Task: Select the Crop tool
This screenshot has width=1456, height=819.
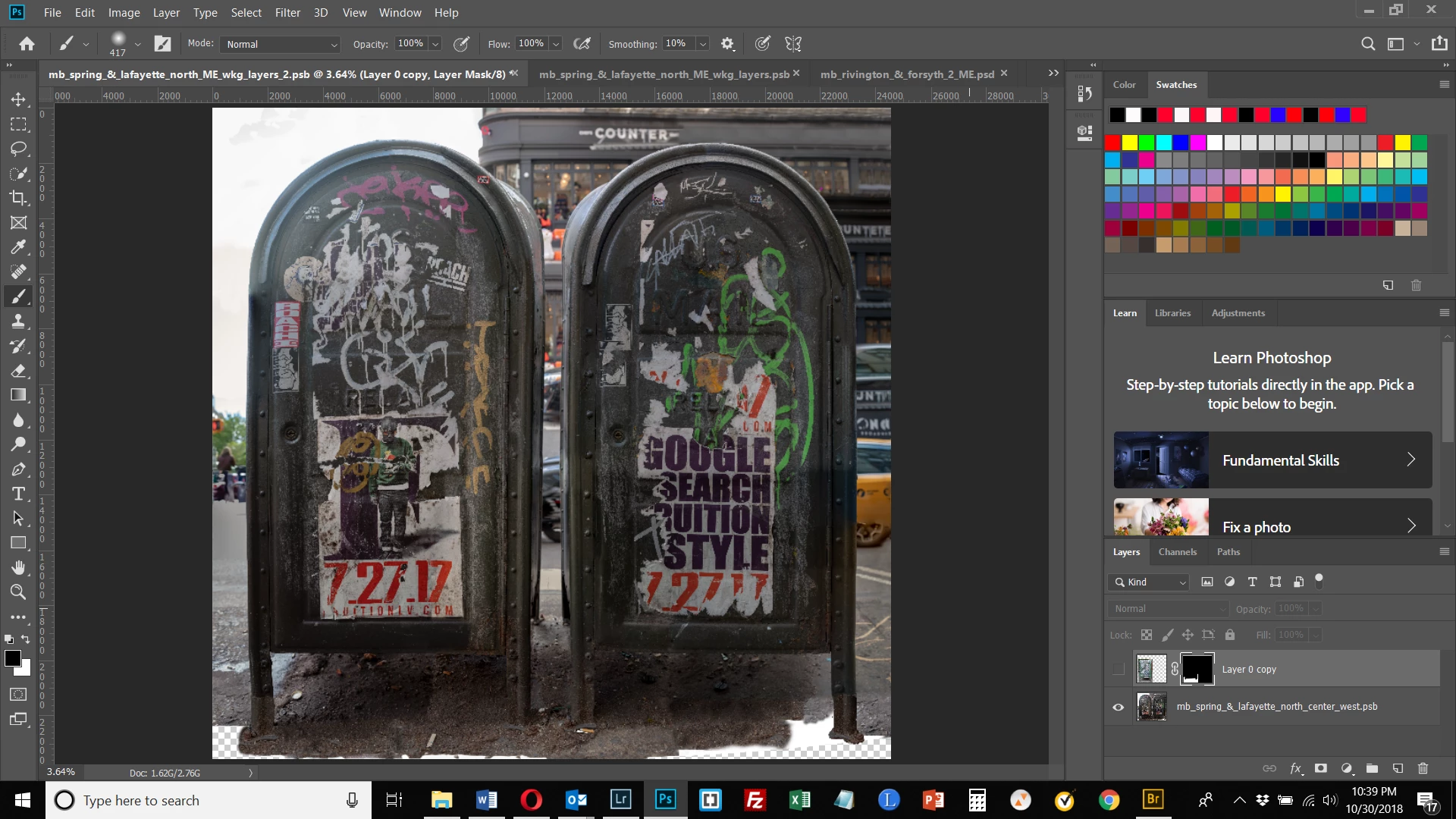Action: (x=18, y=198)
